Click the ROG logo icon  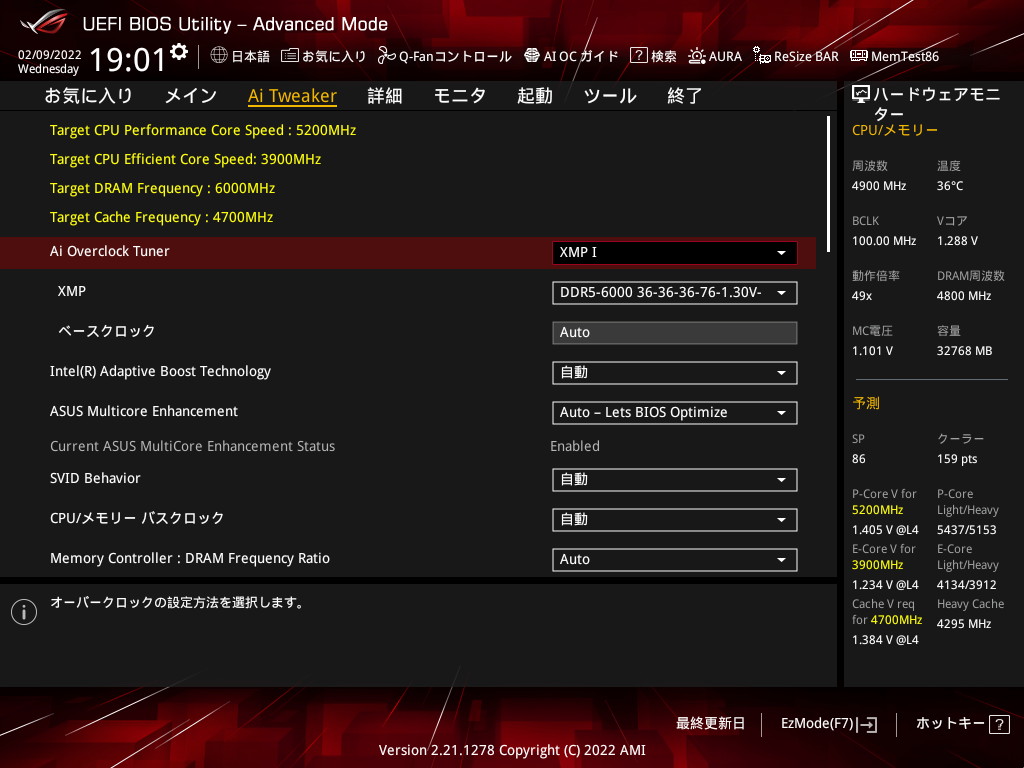[43, 23]
